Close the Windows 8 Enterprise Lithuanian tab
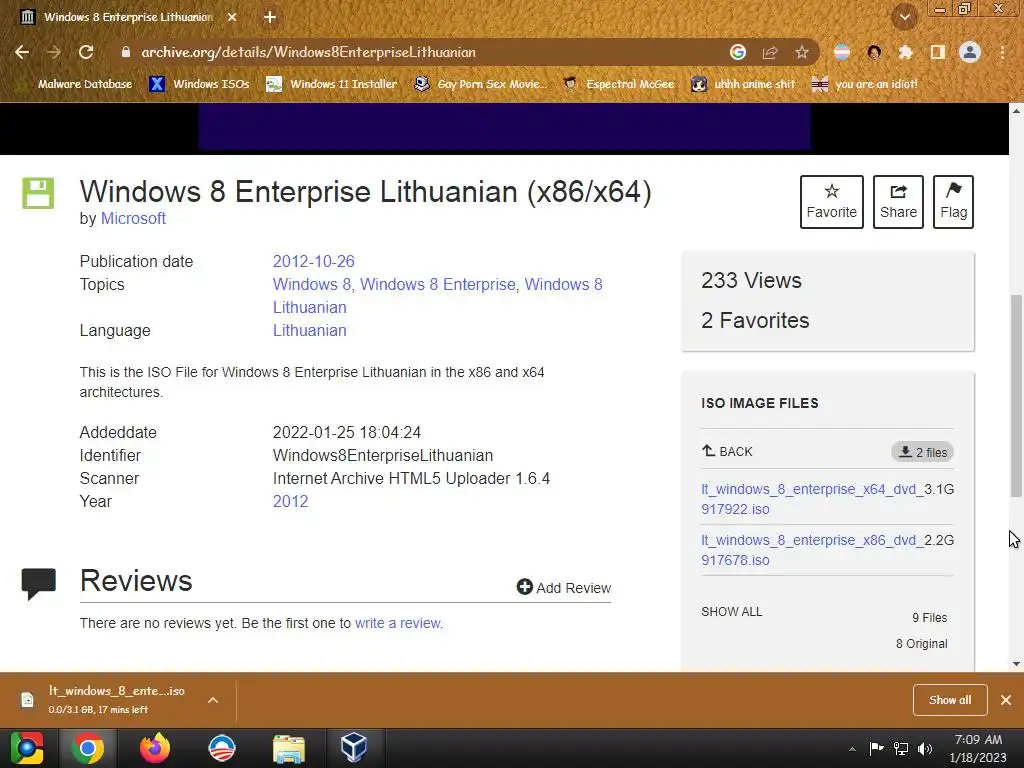The image size is (1024, 768). (232, 18)
